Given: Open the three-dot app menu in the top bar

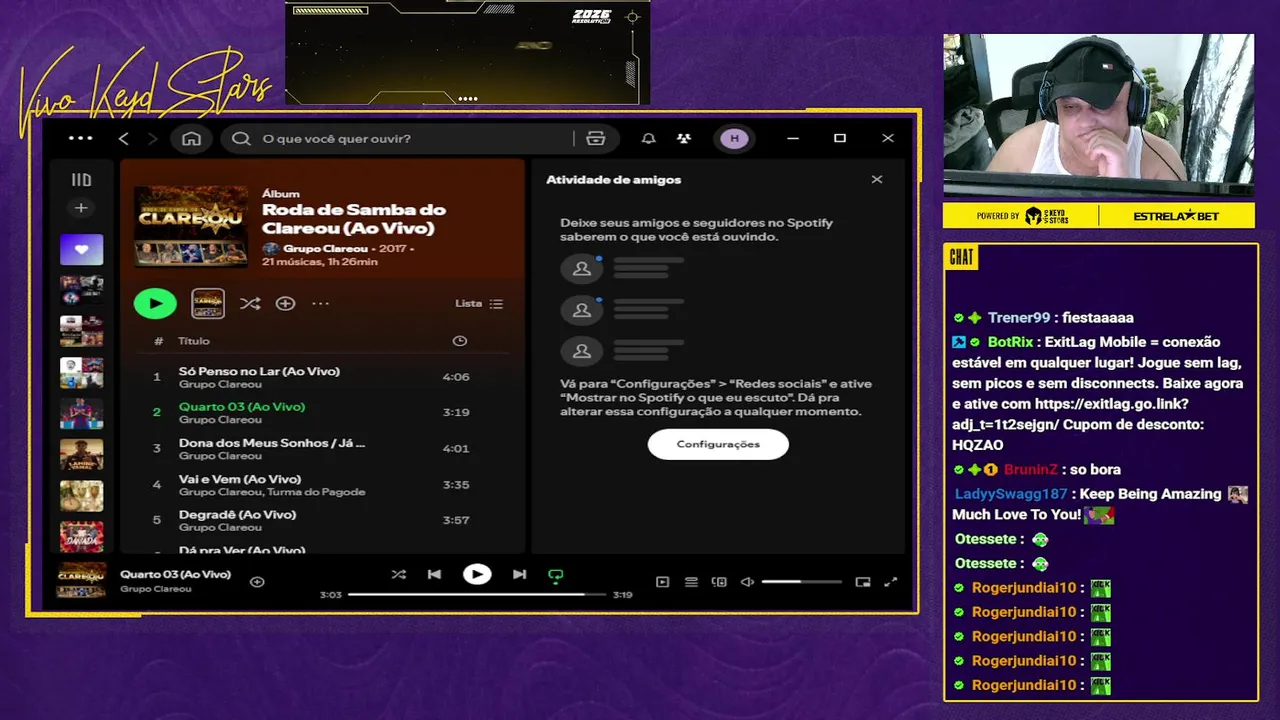Looking at the screenshot, I should [x=80, y=138].
